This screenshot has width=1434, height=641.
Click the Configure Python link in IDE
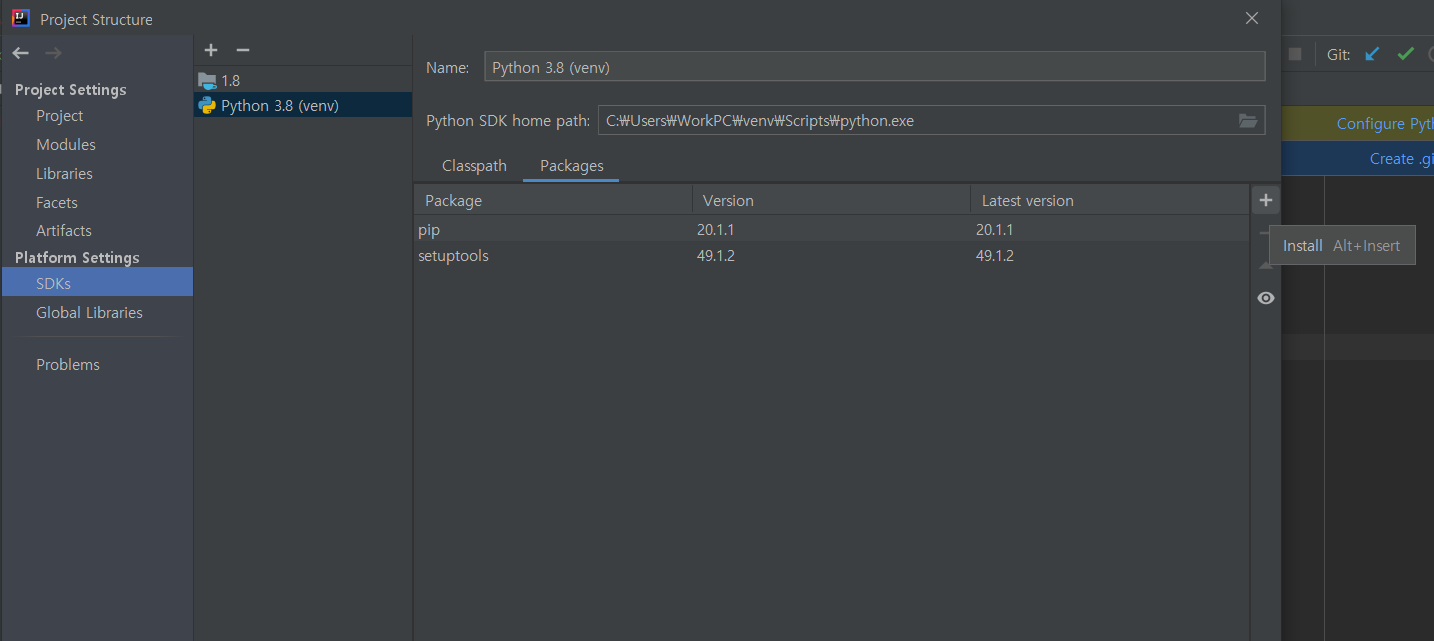[x=1384, y=124]
